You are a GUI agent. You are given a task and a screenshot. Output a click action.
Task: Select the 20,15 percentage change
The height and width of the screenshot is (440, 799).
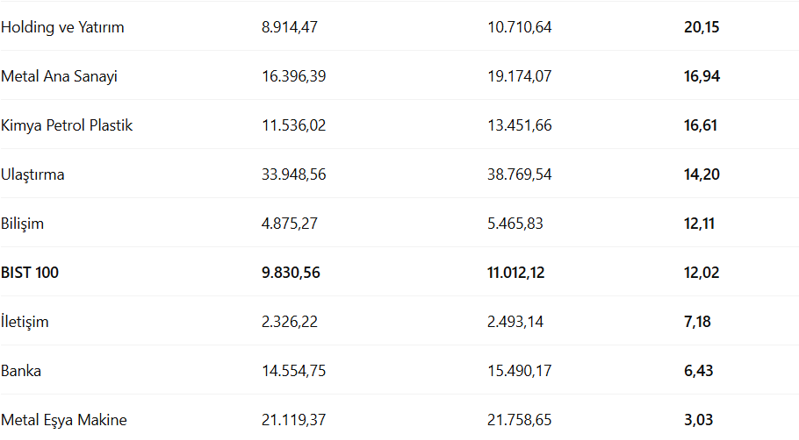[x=702, y=27]
